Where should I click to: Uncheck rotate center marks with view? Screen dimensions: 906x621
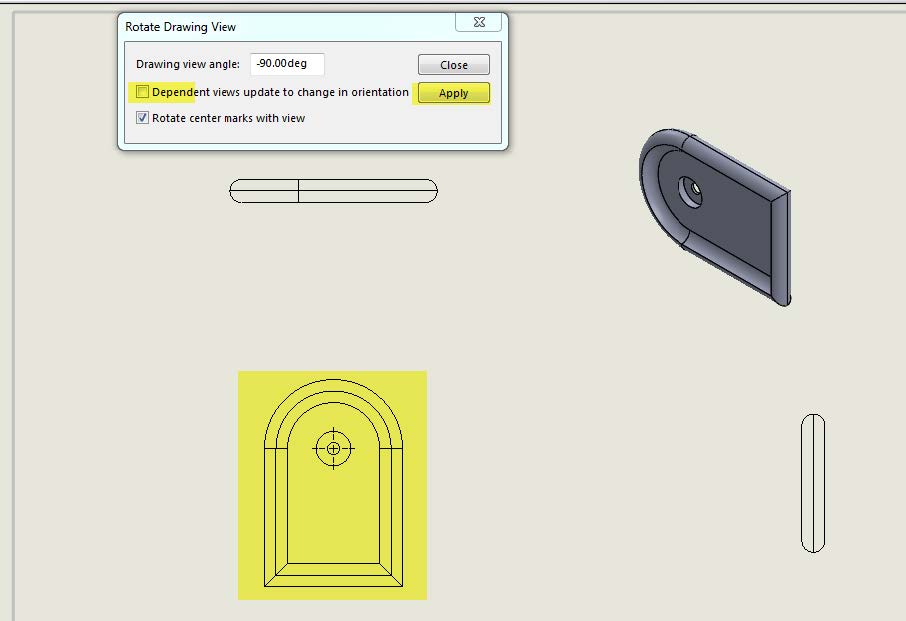pyautogui.click(x=144, y=117)
